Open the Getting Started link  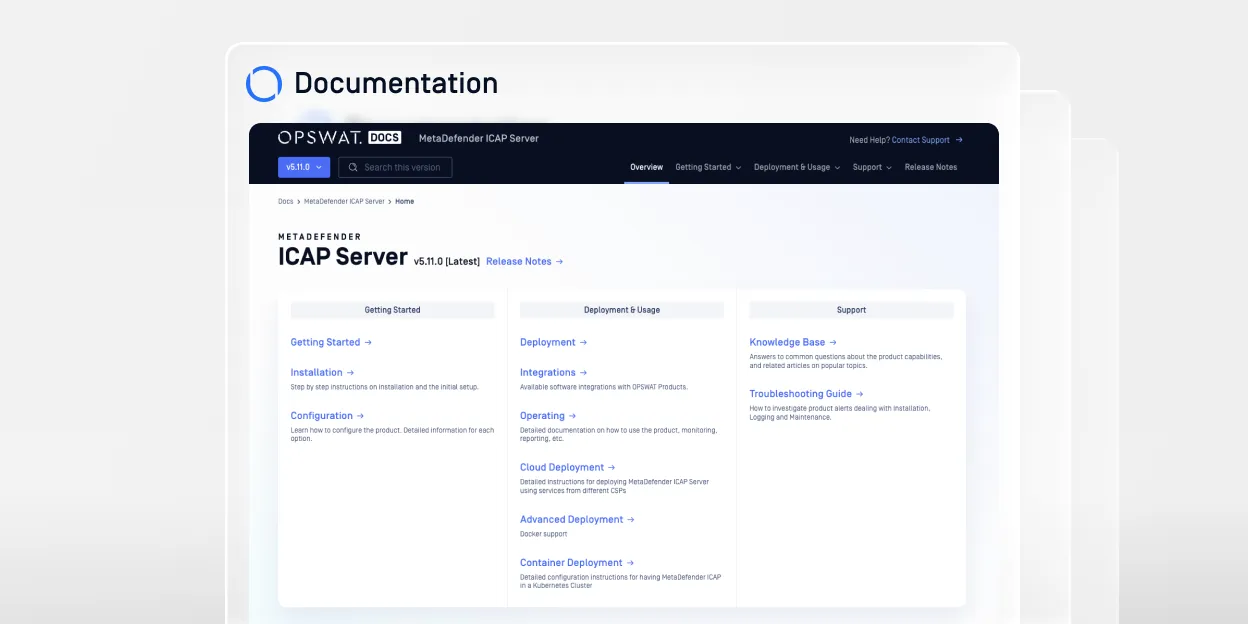coord(331,342)
